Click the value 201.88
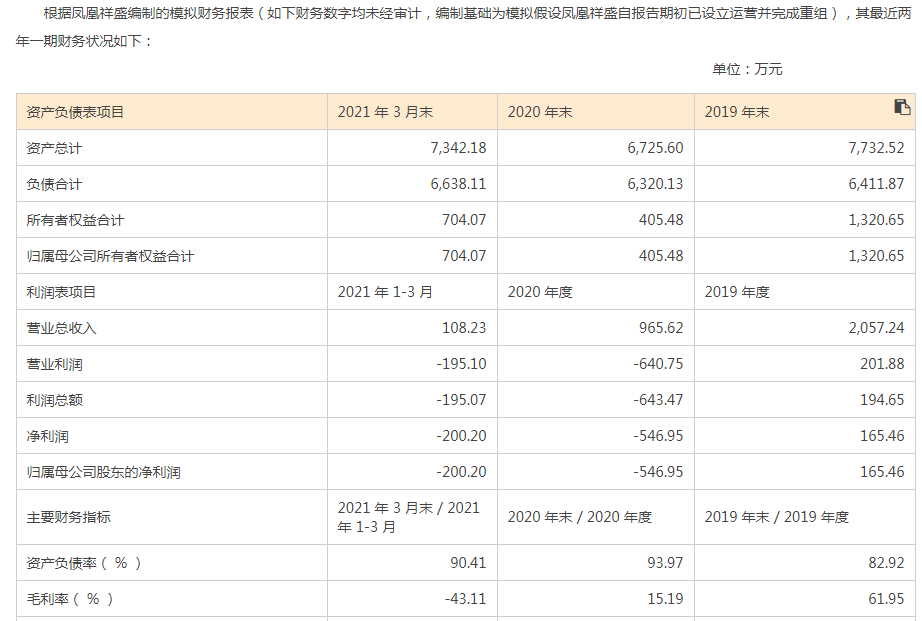Image resolution: width=922 pixels, height=621 pixels. coord(882,363)
